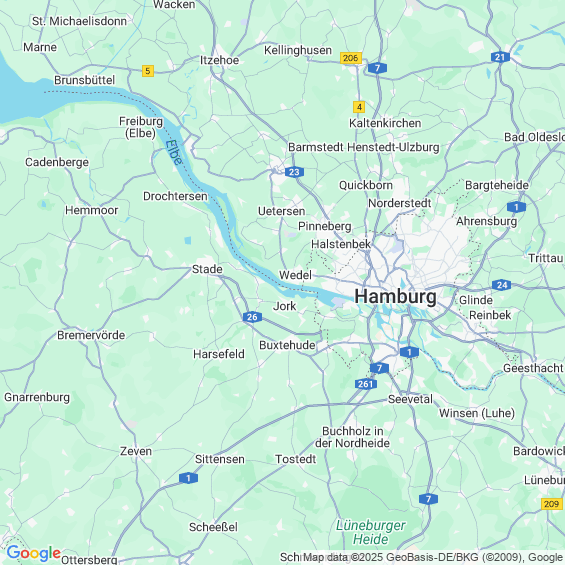565x565 pixels.
Task: Select the Buxtehude town label
Action: click(287, 345)
